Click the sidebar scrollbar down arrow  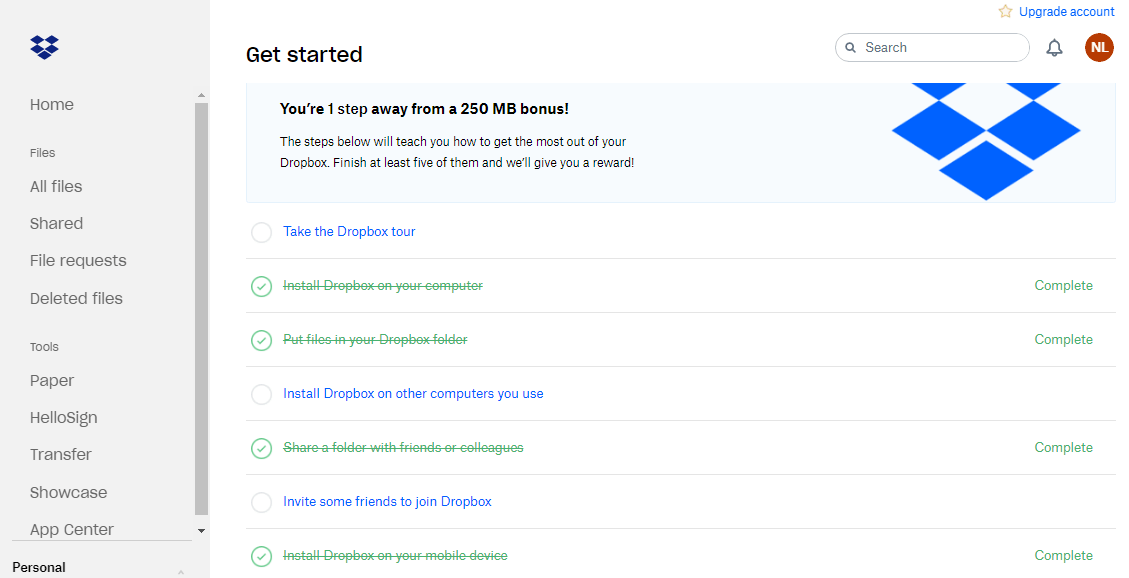[201, 530]
